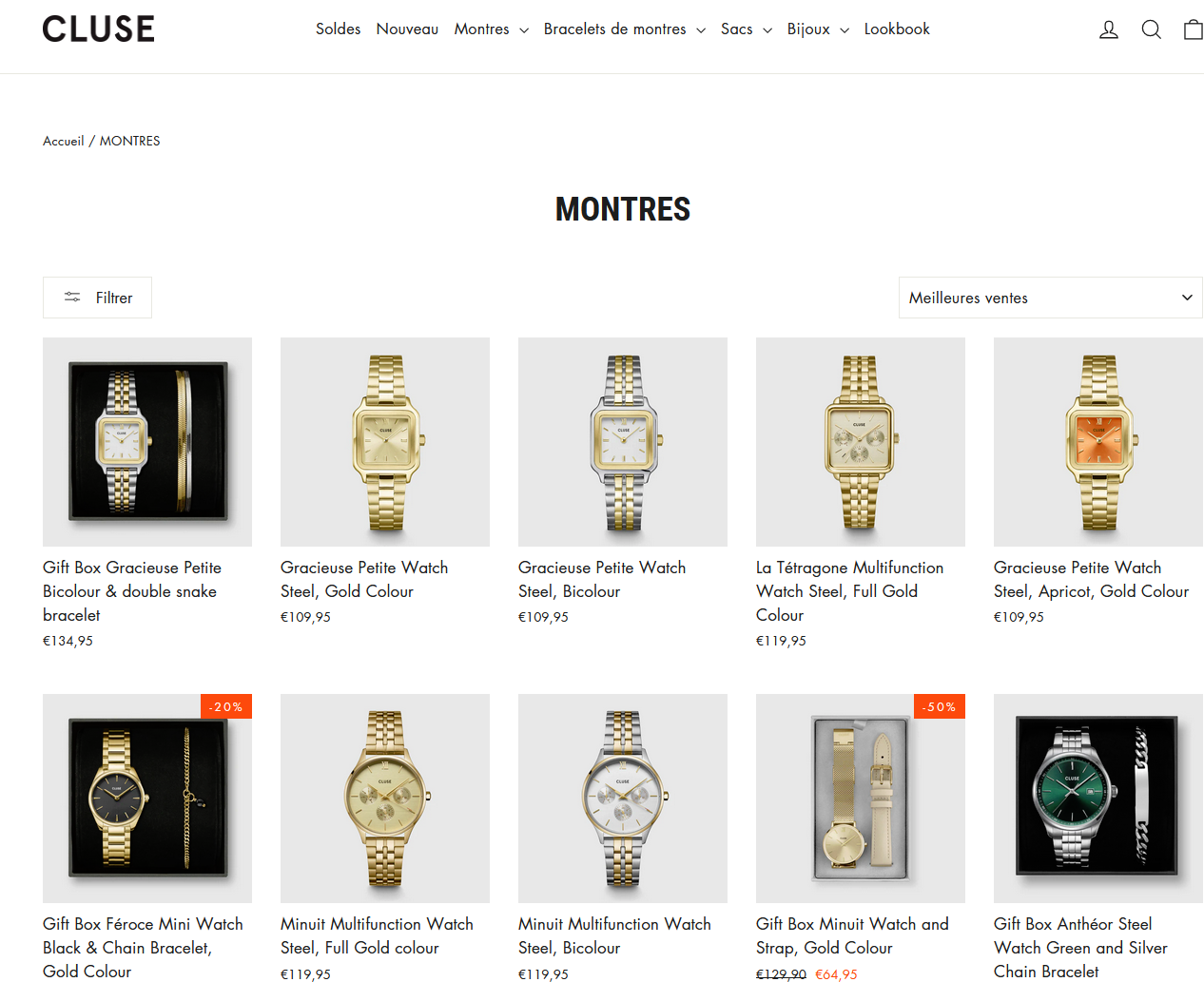Open the Nouveau menu item
The height and width of the screenshot is (982, 1204).
pos(407,29)
